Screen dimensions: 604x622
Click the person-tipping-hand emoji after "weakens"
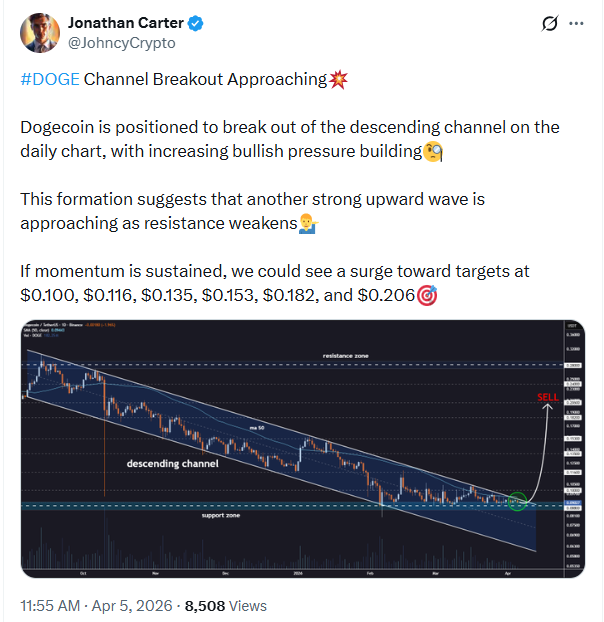click(x=309, y=224)
